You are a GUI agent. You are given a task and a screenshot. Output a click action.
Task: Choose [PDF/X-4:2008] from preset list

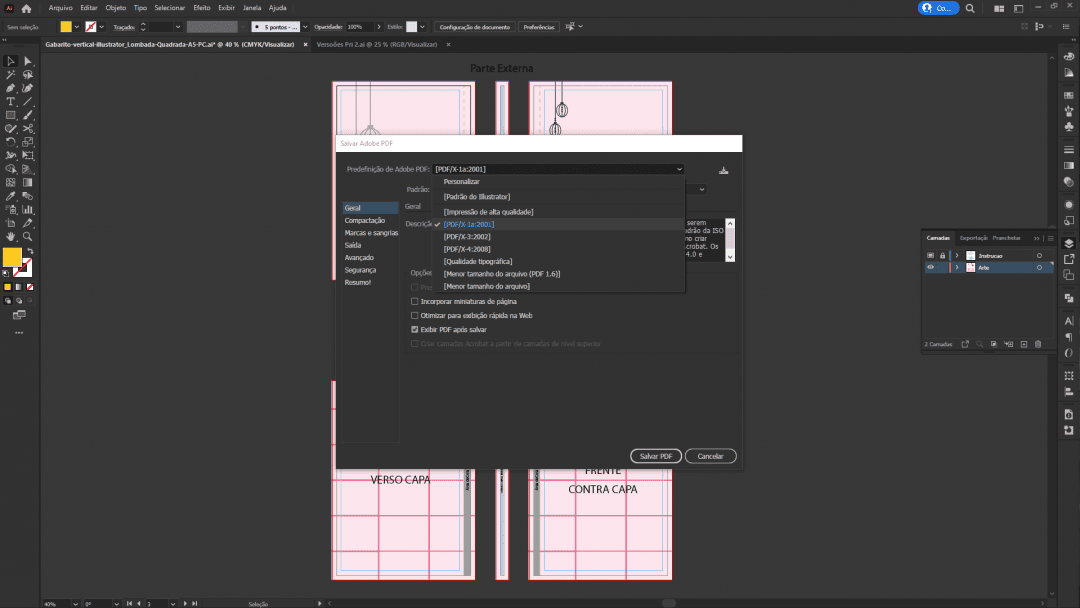pyautogui.click(x=467, y=249)
